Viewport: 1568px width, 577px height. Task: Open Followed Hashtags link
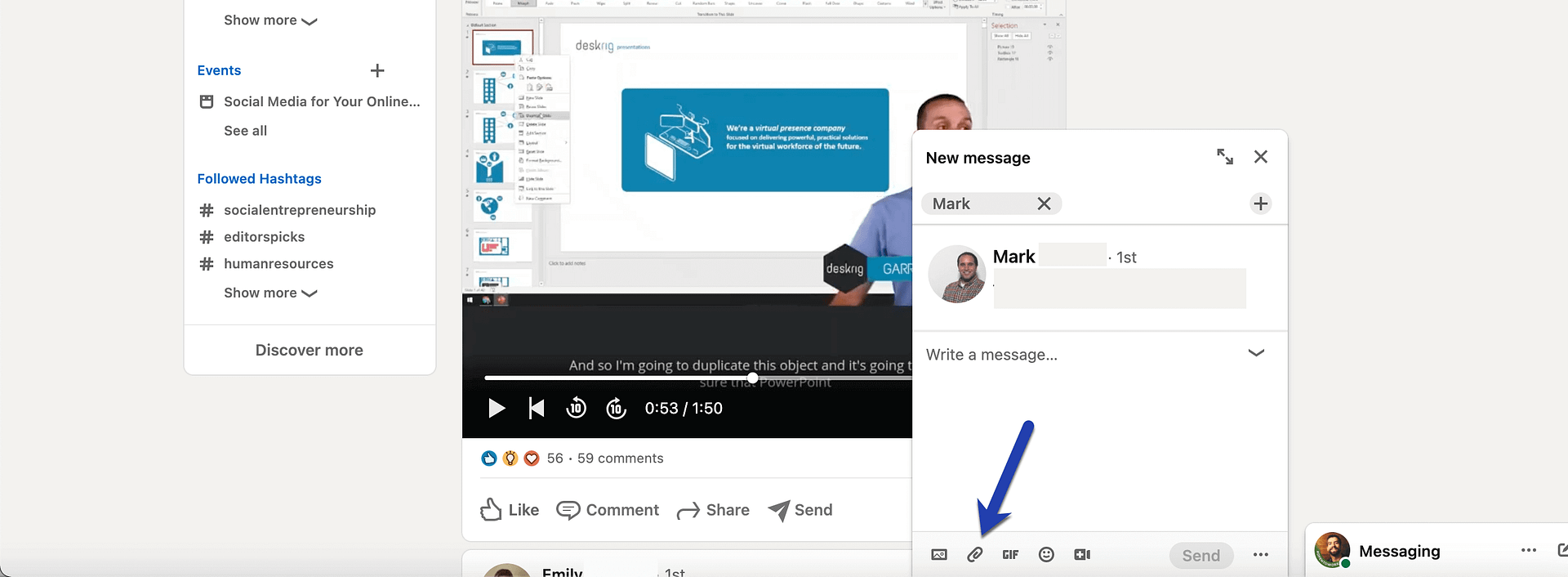pos(259,178)
